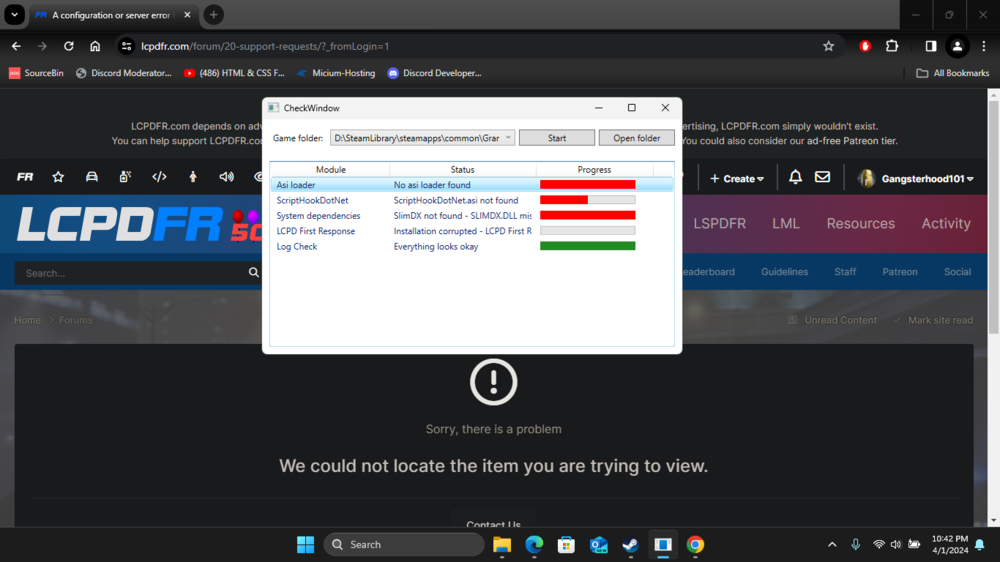The height and width of the screenshot is (562, 1000).
Task: Go to Home breadcrumb link
Action: 27,320
